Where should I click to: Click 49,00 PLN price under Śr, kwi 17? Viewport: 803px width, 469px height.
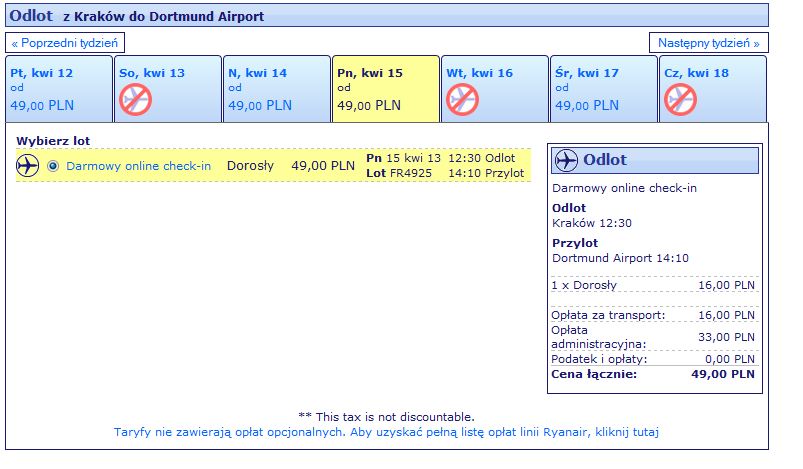587,105
